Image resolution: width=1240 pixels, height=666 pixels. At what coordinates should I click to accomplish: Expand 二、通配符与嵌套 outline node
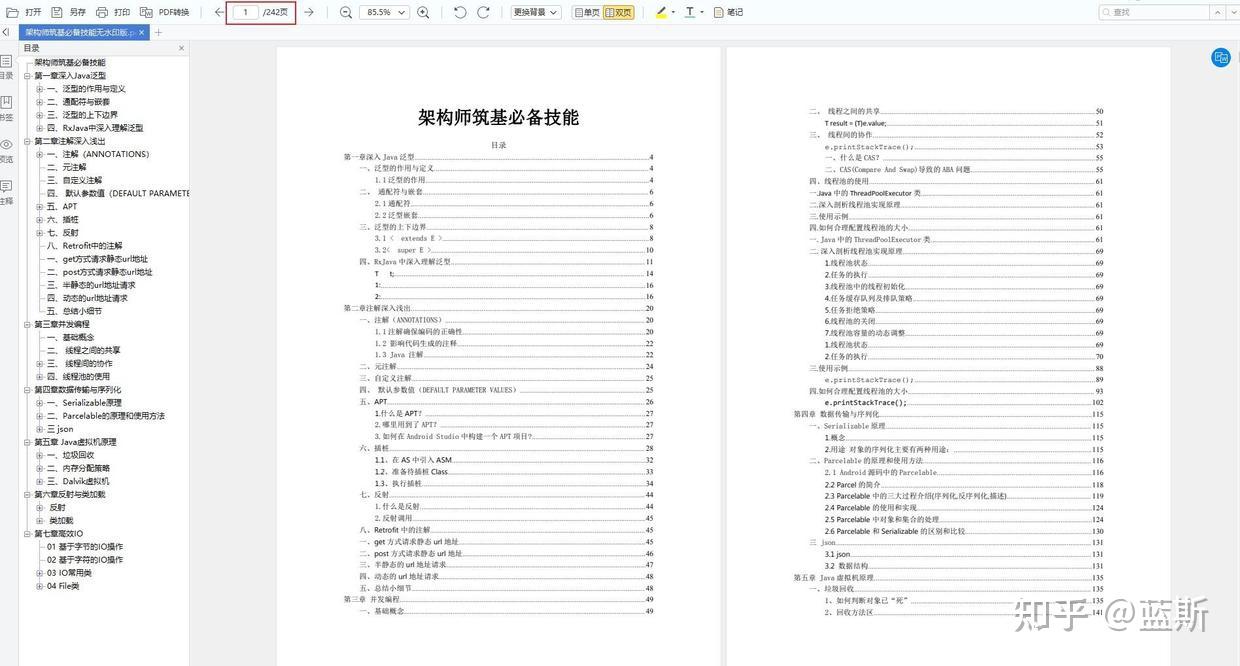(x=40, y=102)
